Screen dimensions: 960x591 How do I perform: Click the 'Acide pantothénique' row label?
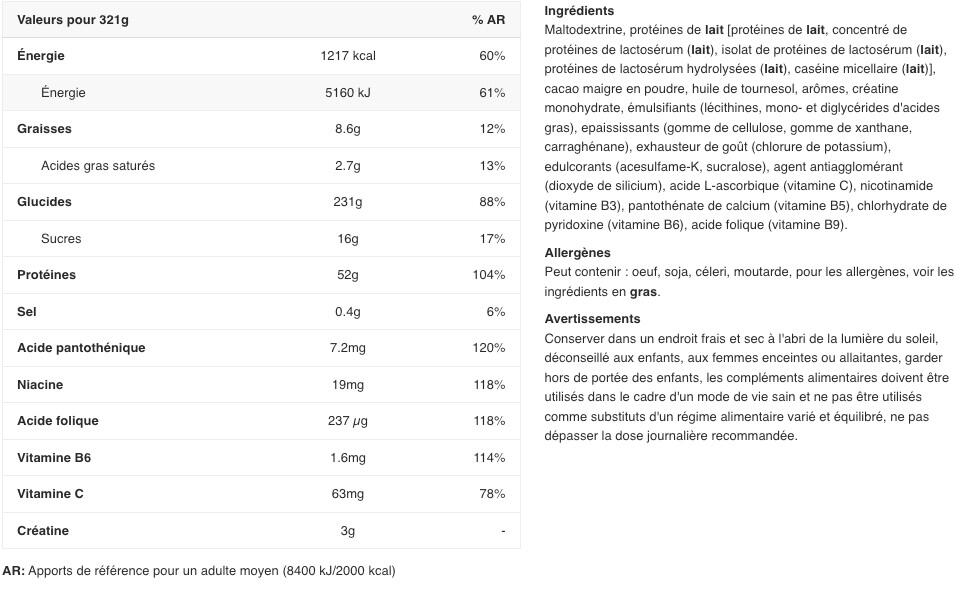point(81,347)
